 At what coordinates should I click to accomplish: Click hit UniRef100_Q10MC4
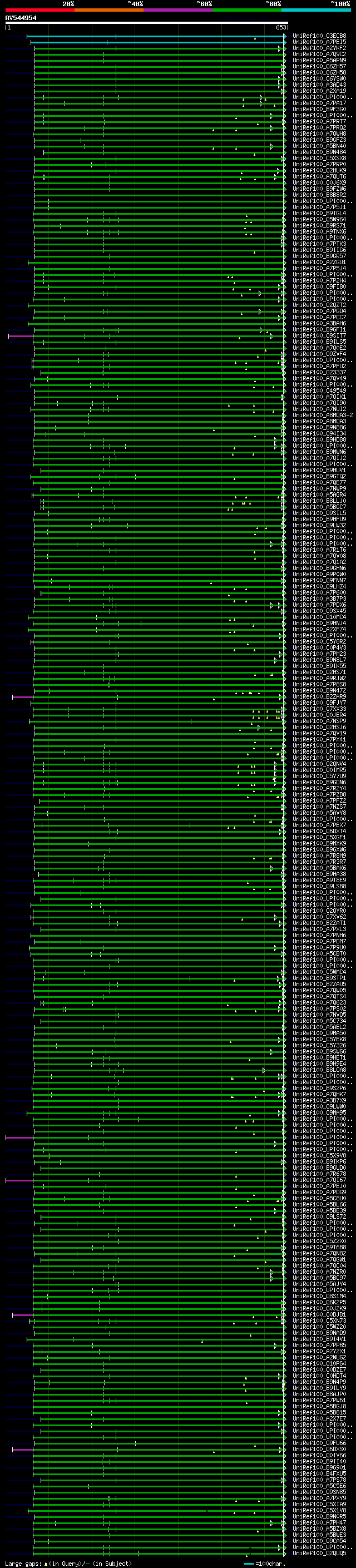(319, 617)
